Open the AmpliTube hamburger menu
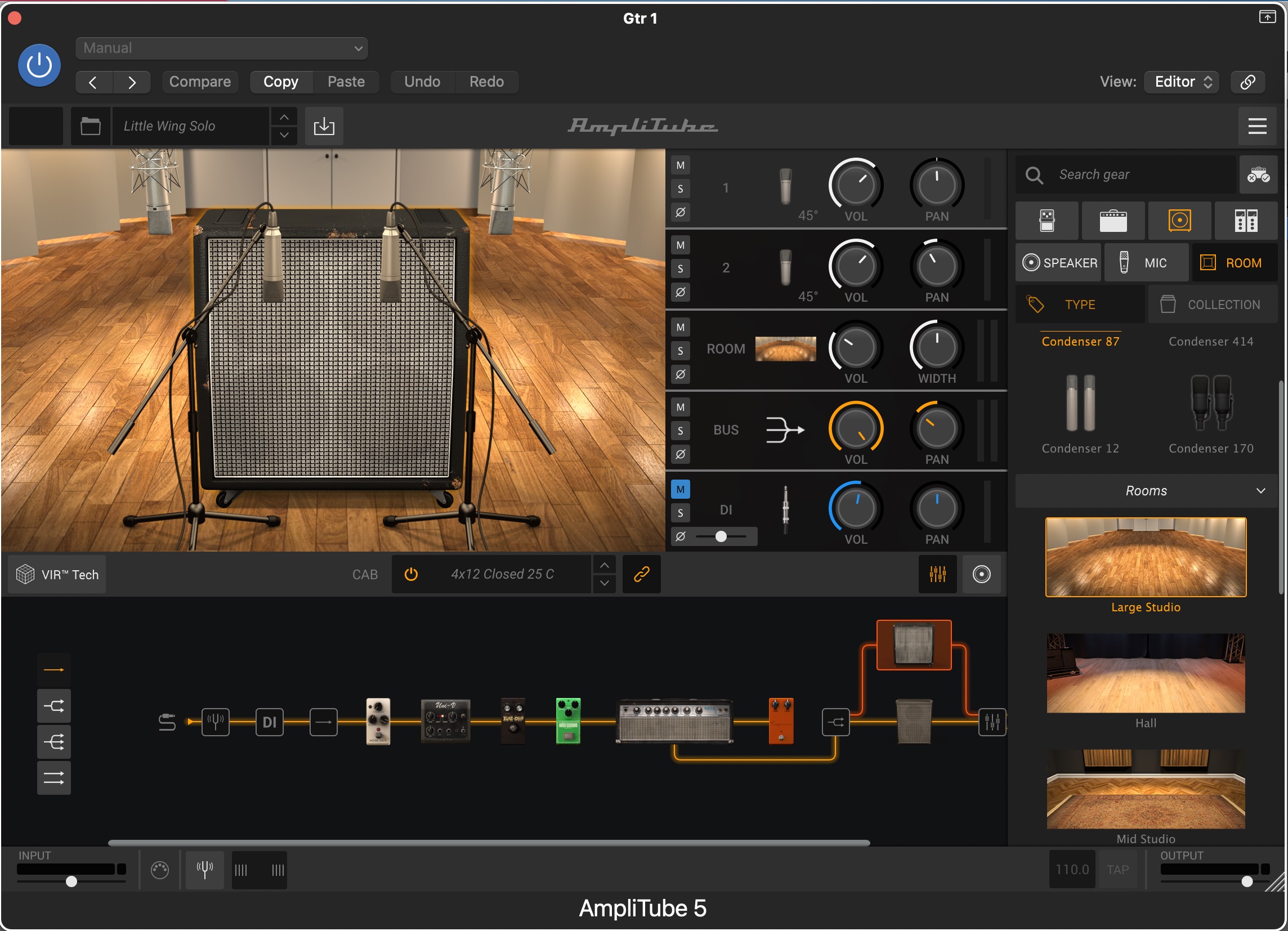 pyautogui.click(x=1257, y=126)
